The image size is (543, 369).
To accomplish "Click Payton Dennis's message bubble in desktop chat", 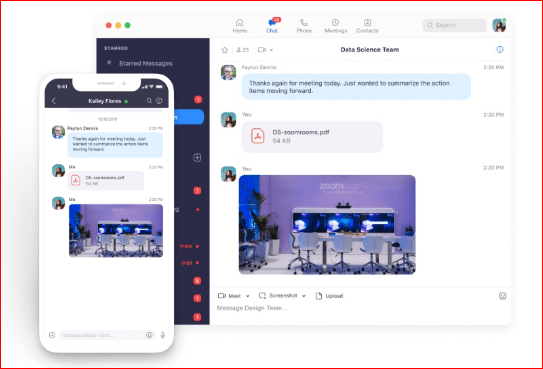I will (356, 87).
